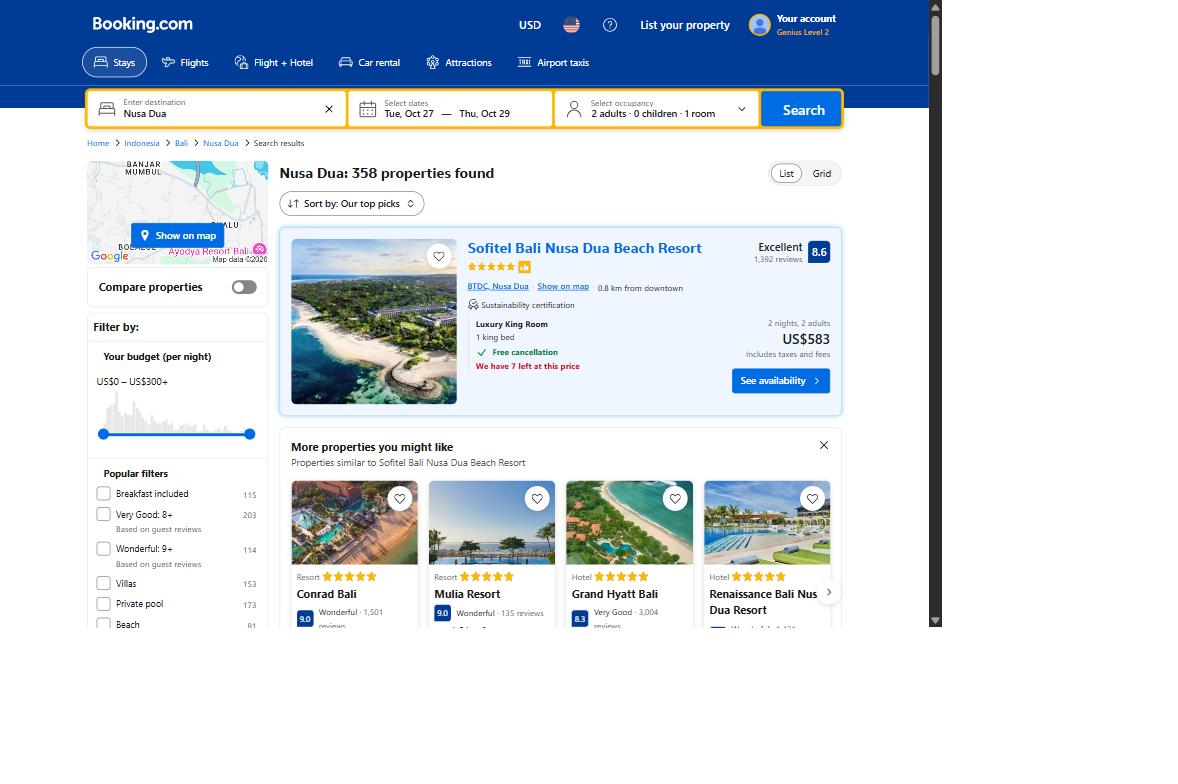
Task: Click the account profile avatar
Action: 760,25
